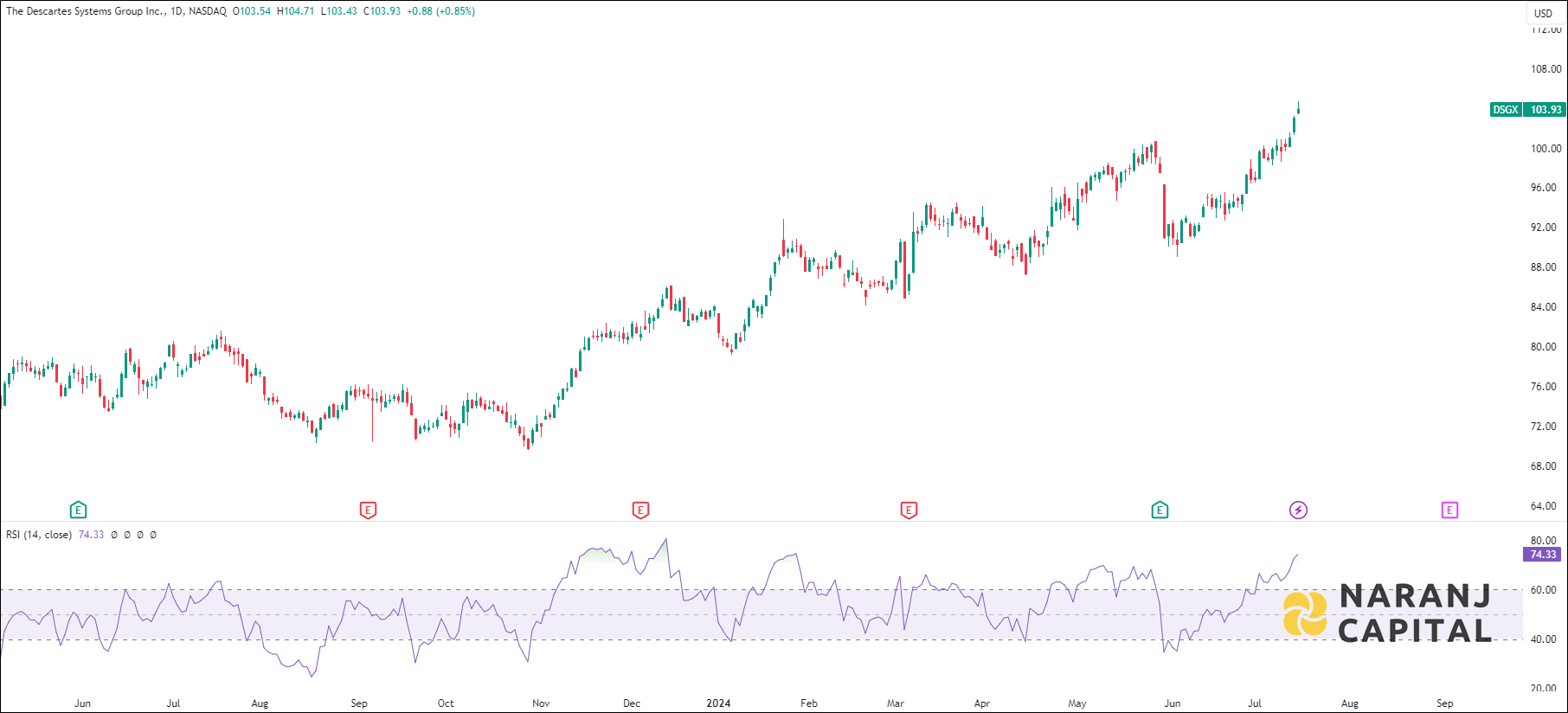Screen dimensions: 1568x713
Task: Open the red earnings marker above Sep 2023
Action: coord(368,510)
